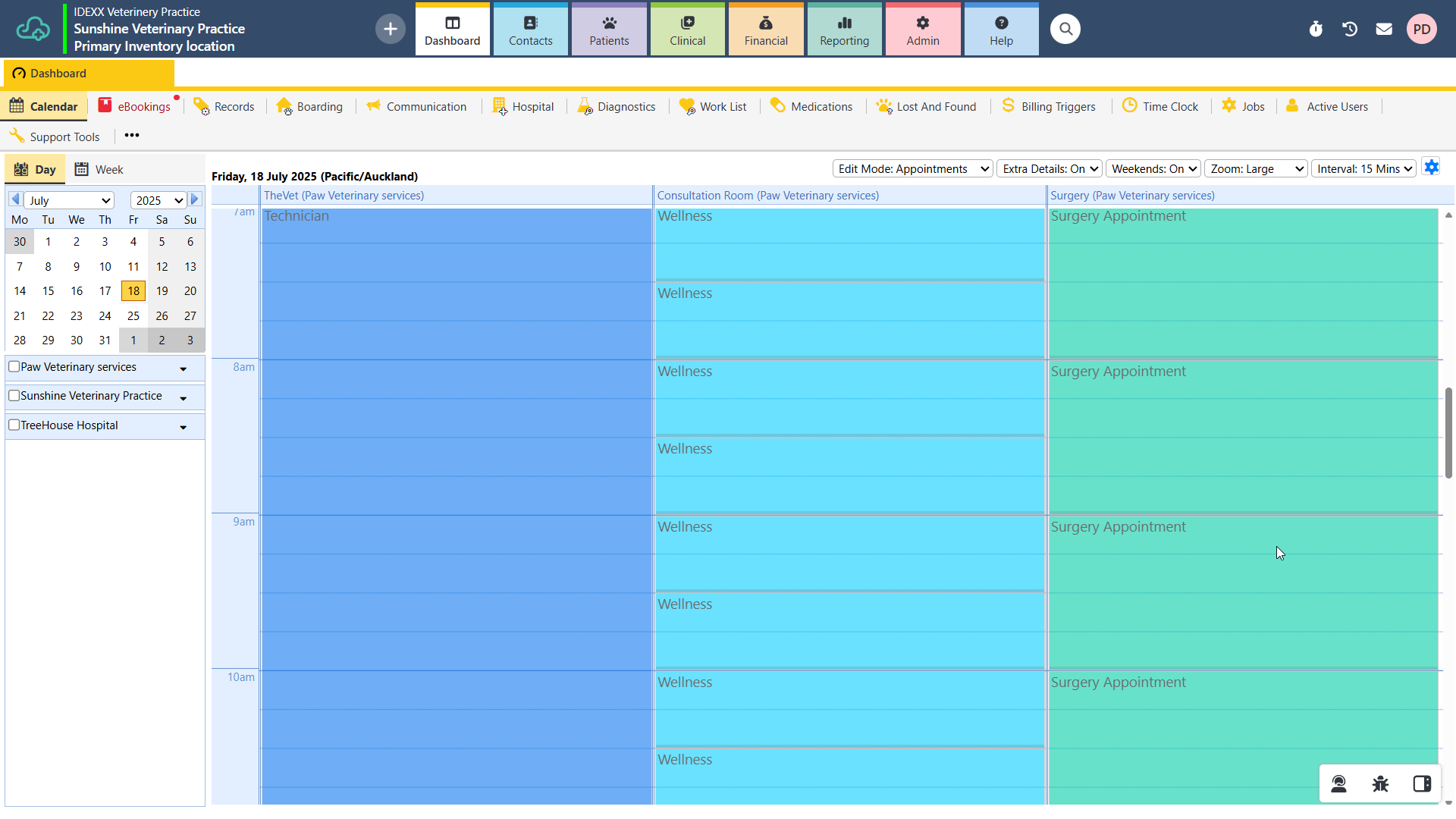Click the calendar settings gear icon
The image size is (1456, 819).
point(1431,168)
